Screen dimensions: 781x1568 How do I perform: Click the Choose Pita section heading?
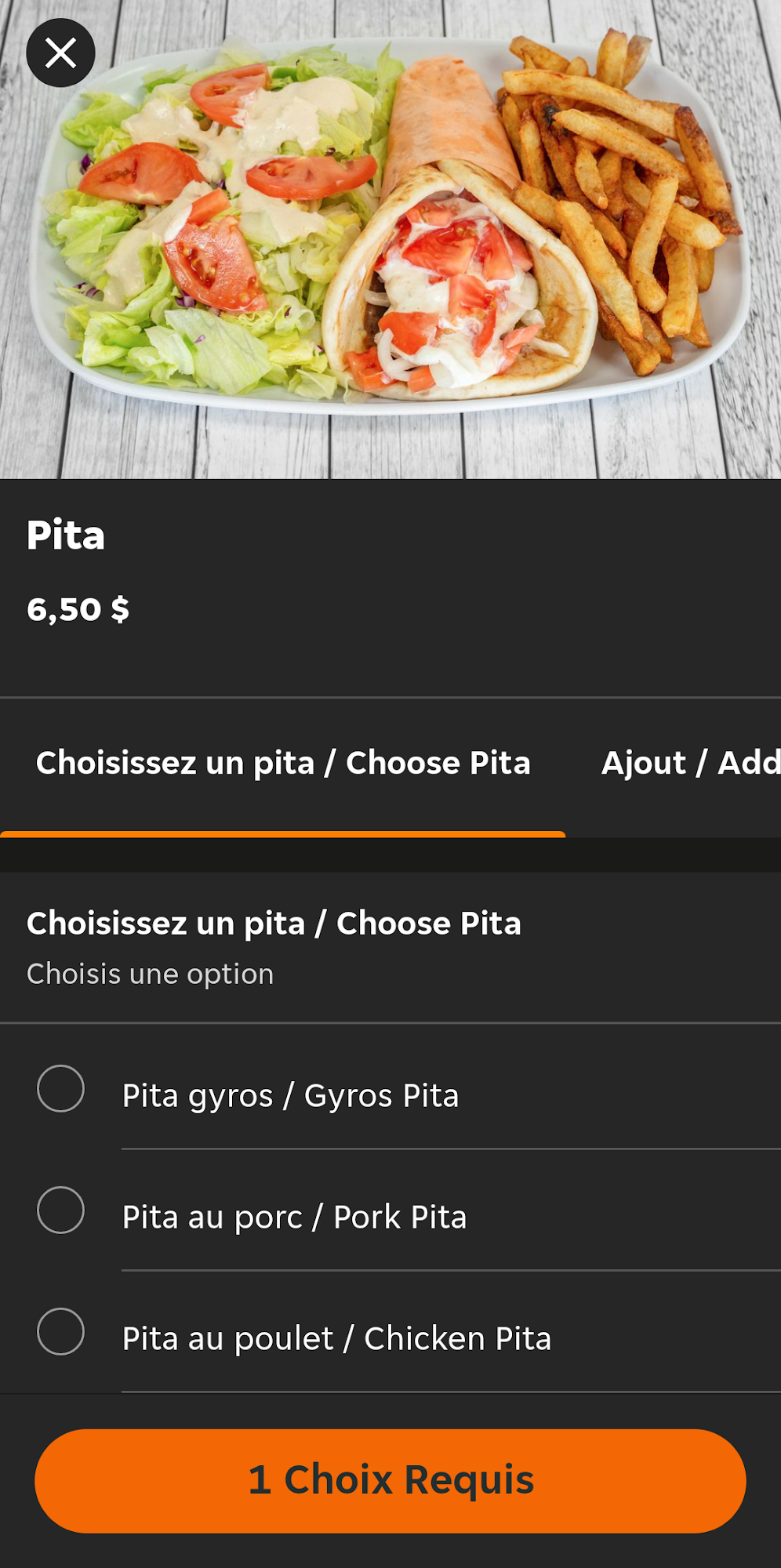coord(274,923)
